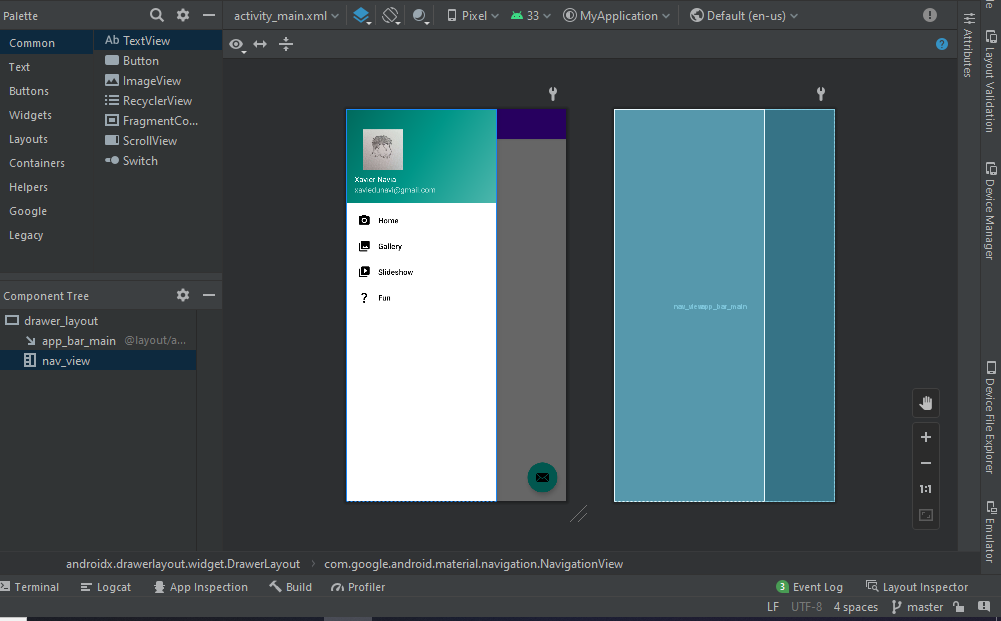The width and height of the screenshot is (1001, 621).
Task: Open the Pixel device selector dropdown
Action: (x=471, y=15)
